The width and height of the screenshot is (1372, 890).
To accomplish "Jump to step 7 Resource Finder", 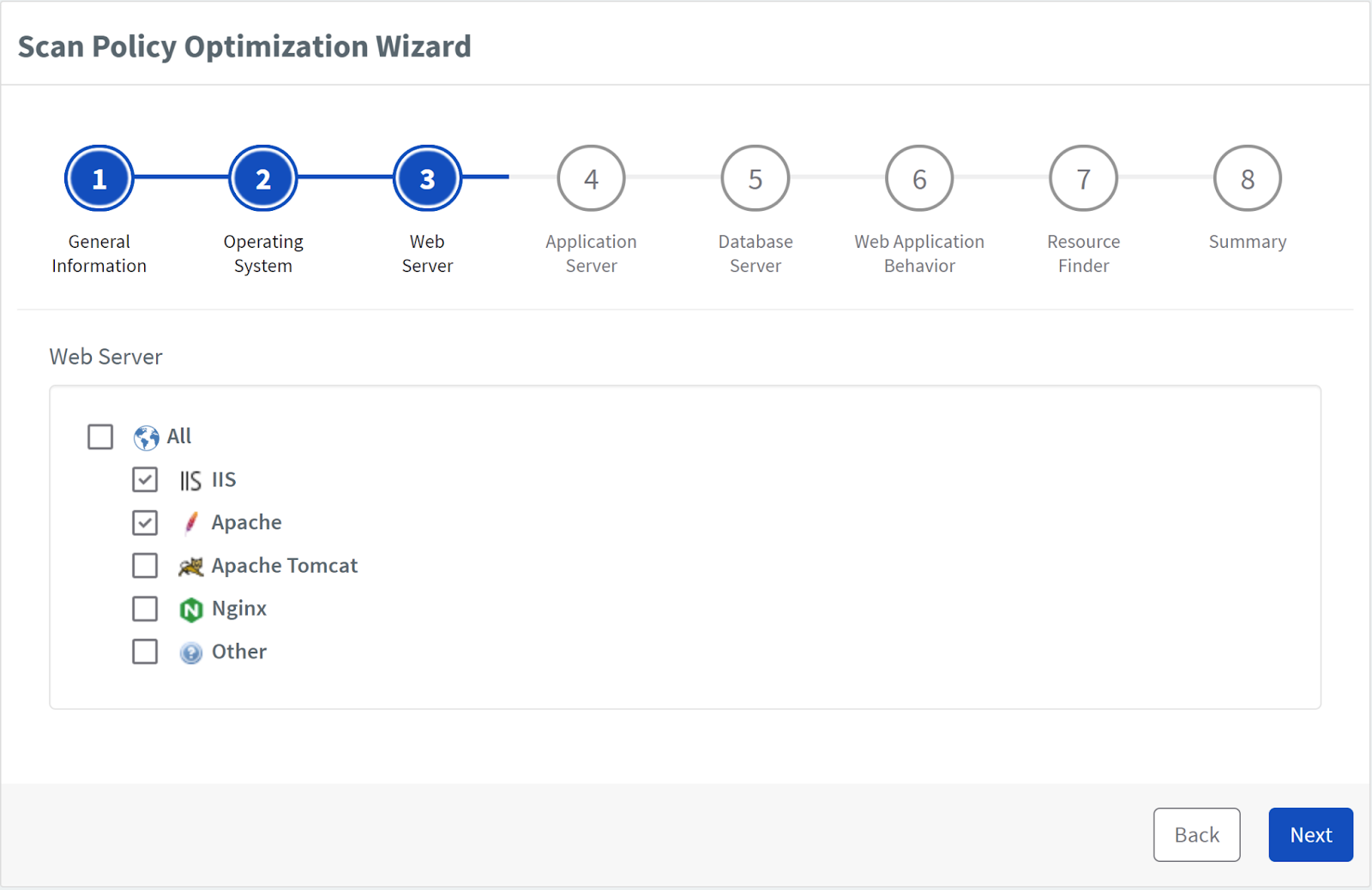I will pos(1084,178).
